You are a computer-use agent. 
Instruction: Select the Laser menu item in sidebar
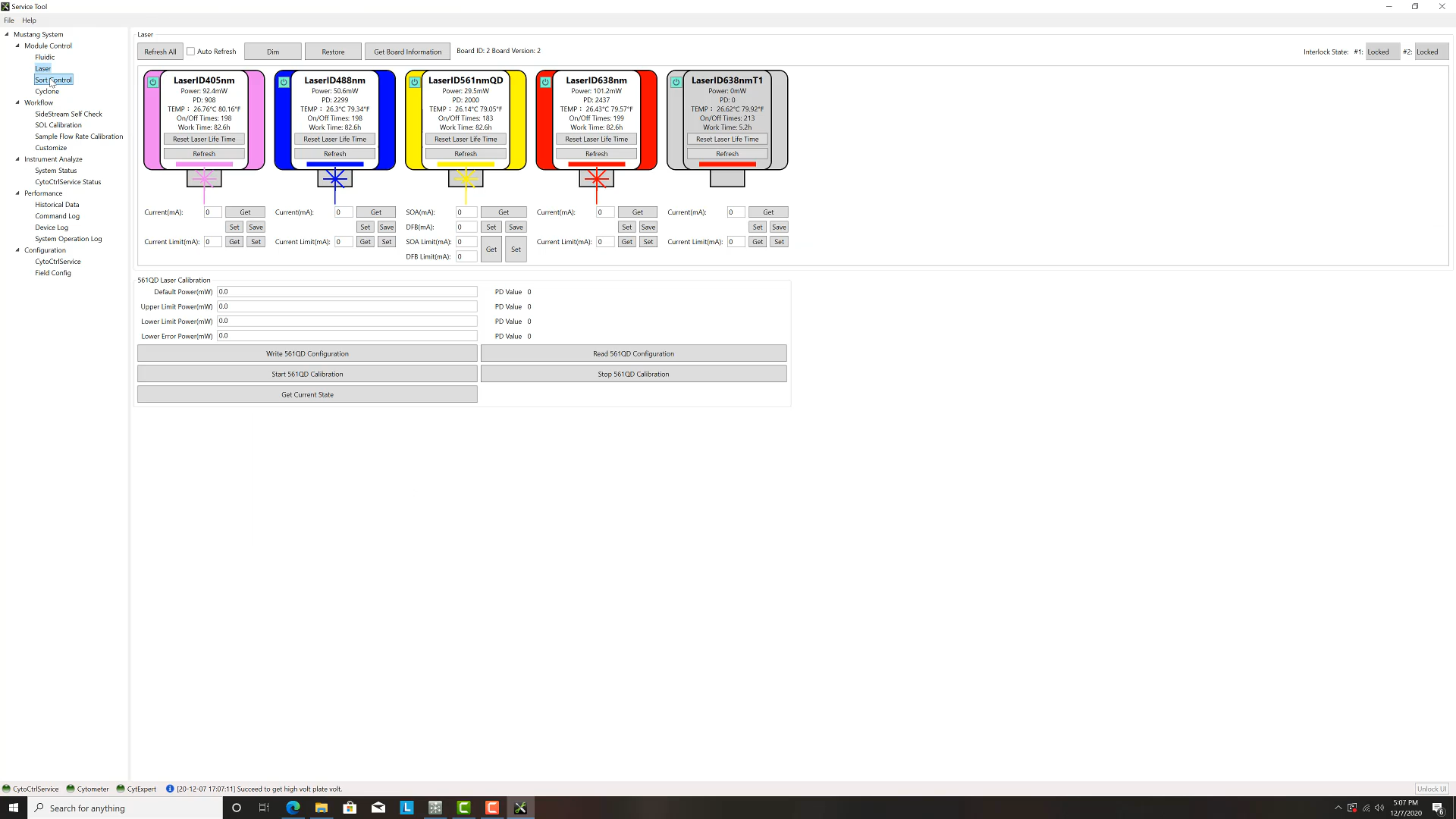coord(42,68)
